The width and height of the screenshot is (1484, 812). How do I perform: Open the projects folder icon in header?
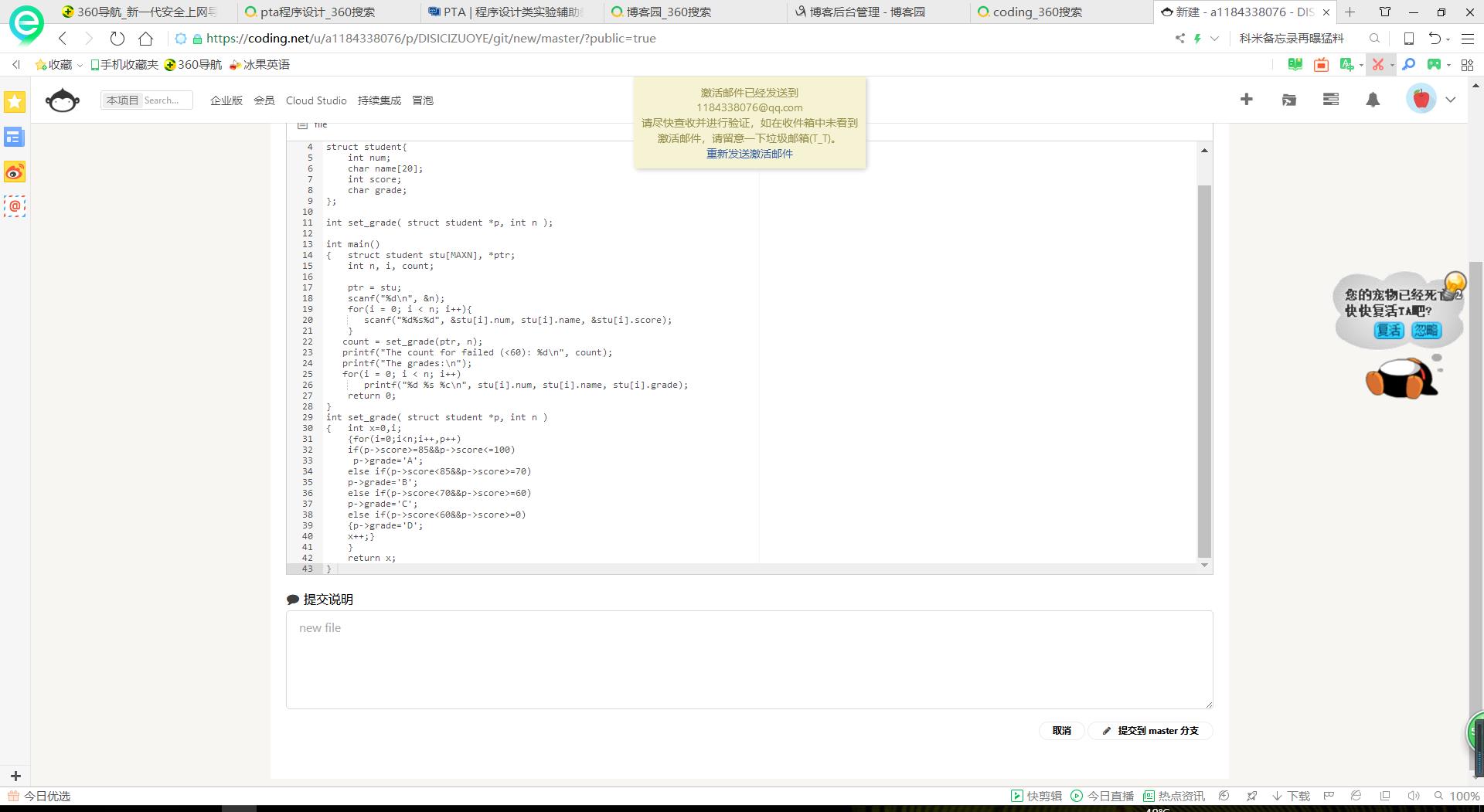click(x=1288, y=100)
